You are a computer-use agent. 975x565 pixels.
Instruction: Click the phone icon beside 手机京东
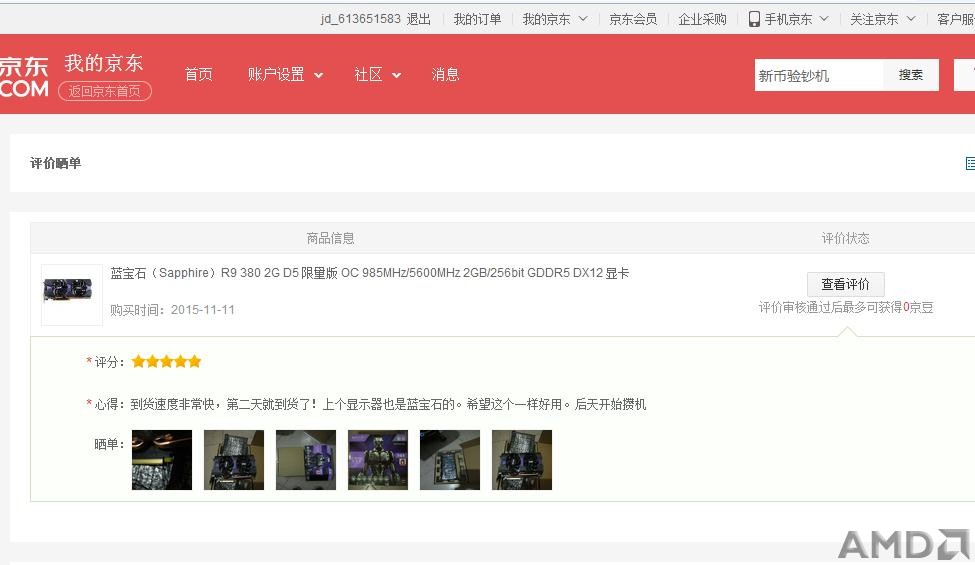tap(754, 19)
